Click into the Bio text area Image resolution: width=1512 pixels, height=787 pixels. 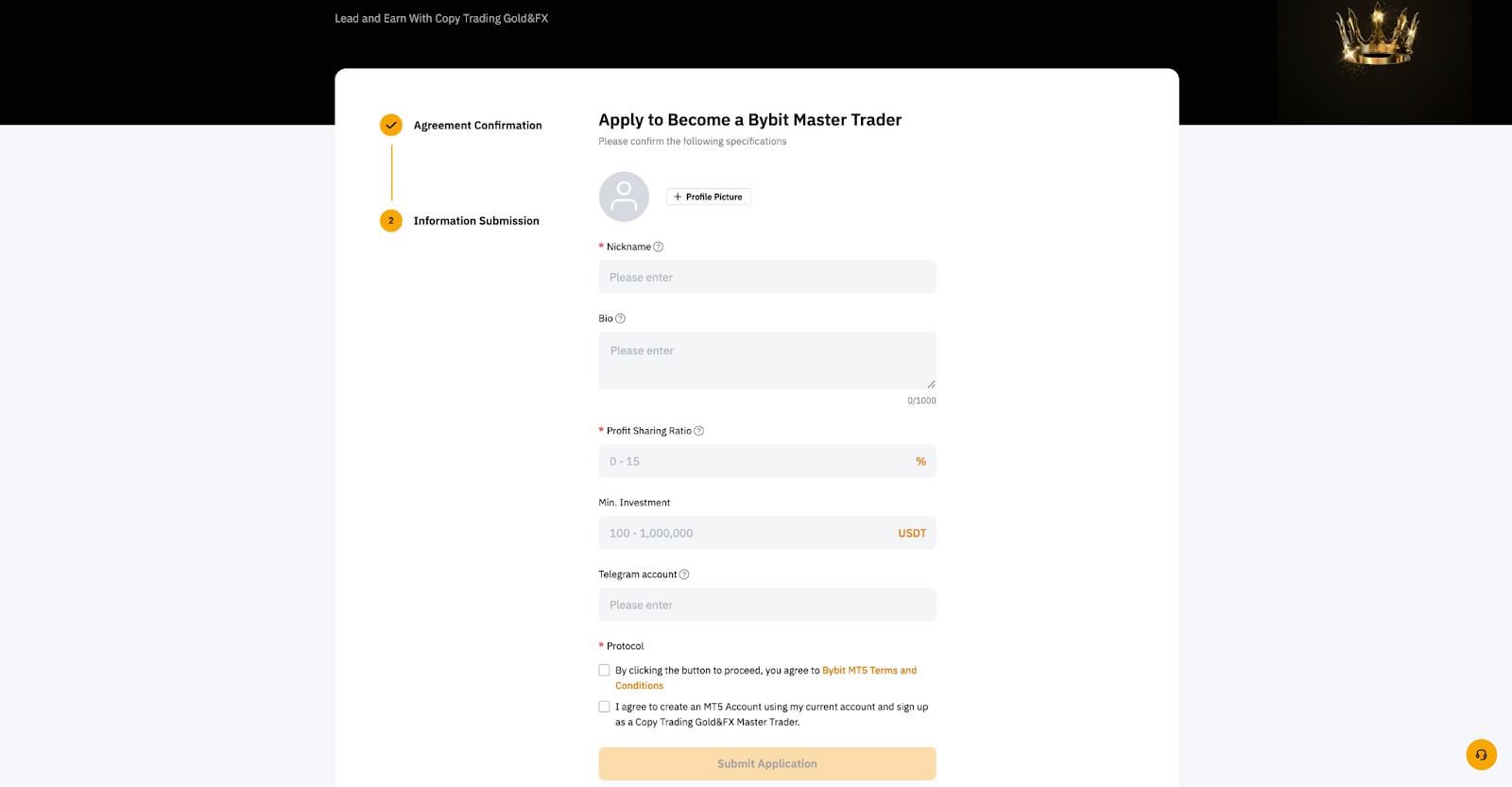[x=766, y=360]
